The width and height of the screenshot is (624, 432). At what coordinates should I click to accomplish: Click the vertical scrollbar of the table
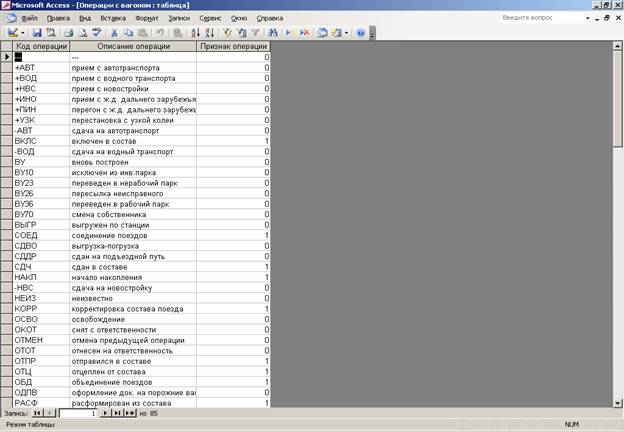pyautogui.click(x=617, y=250)
